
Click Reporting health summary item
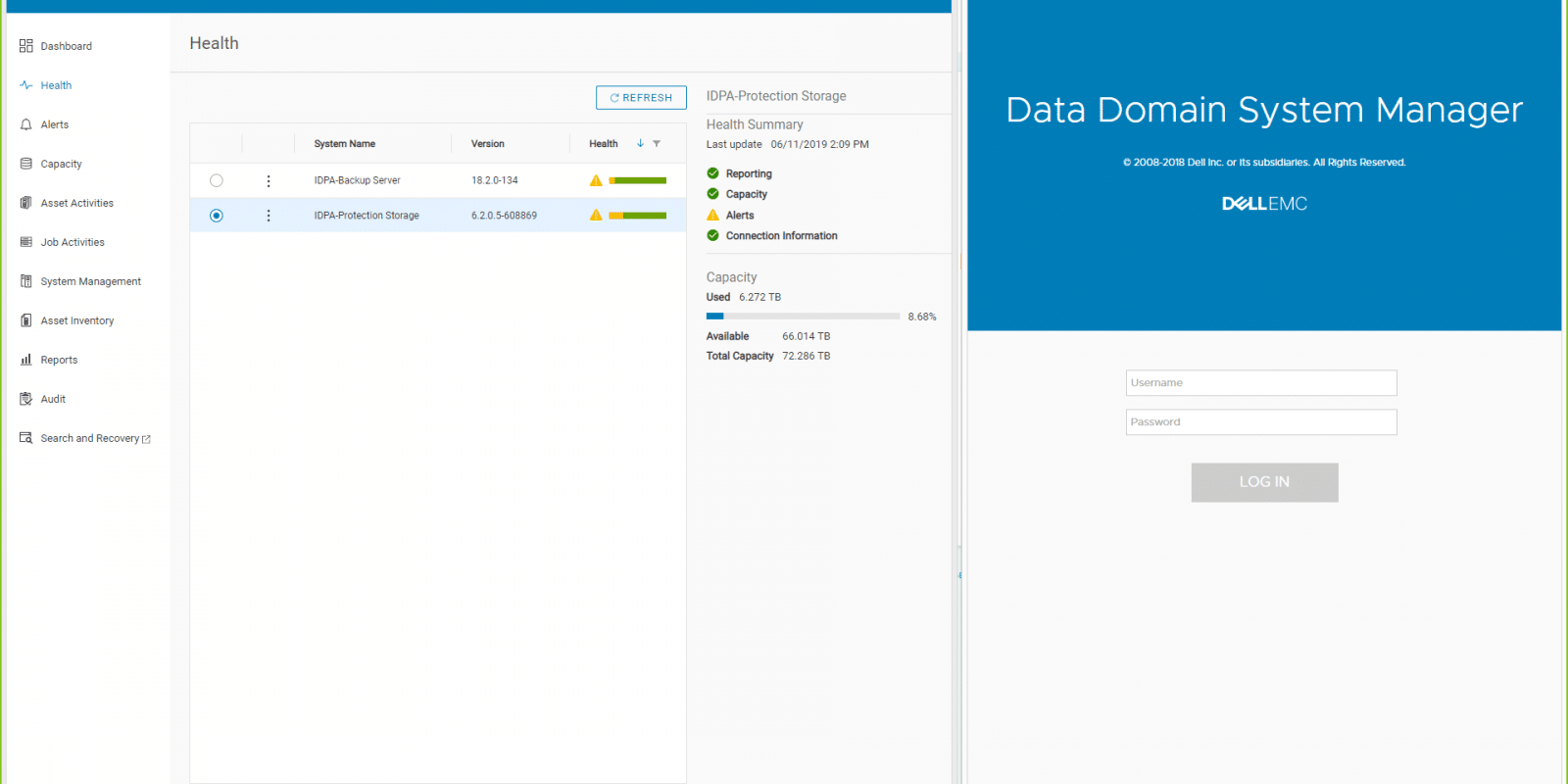(x=749, y=173)
